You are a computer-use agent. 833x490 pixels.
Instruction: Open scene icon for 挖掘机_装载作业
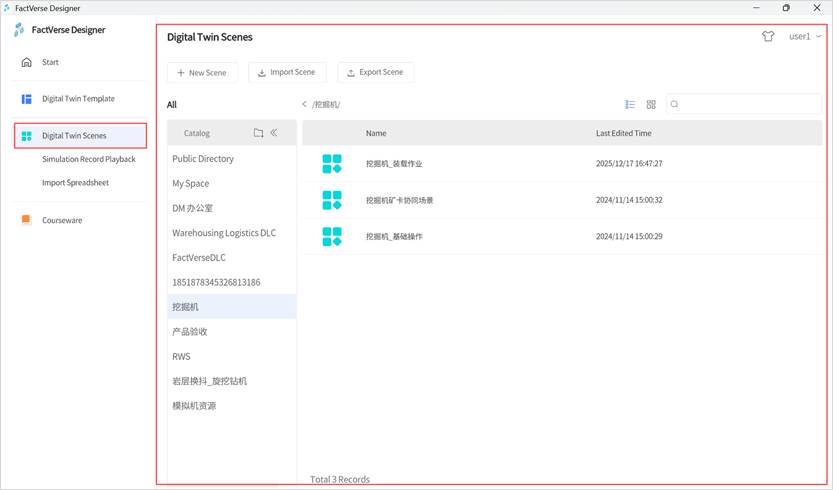[x=332, y=164]
